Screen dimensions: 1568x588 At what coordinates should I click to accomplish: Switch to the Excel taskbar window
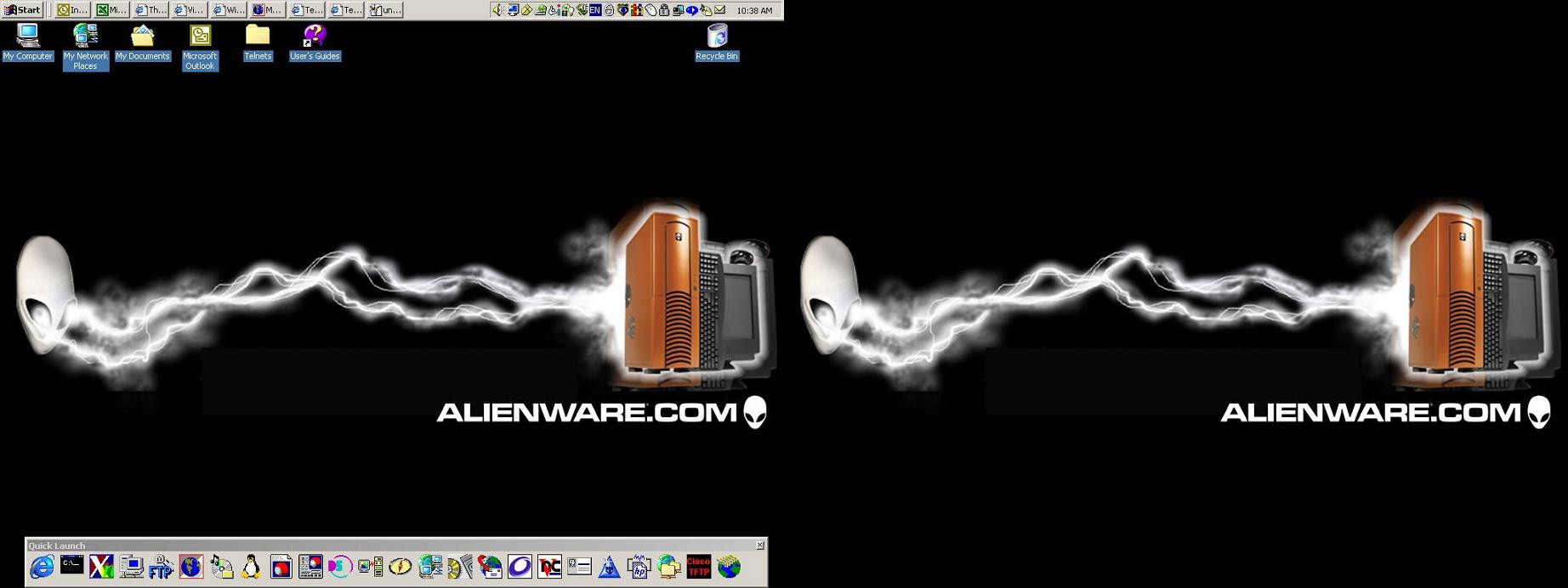[x=111, y=10]
